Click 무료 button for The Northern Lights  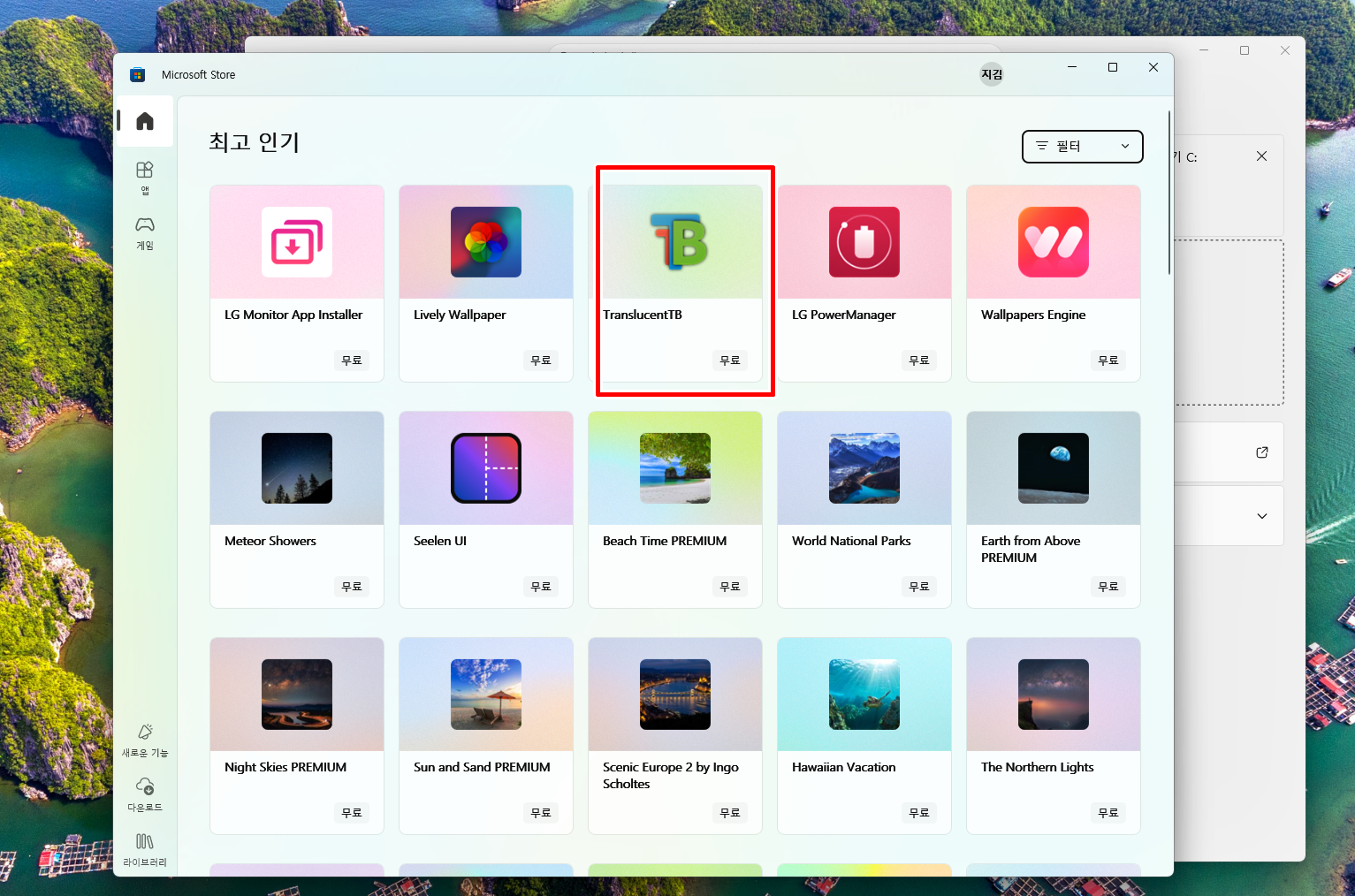pos(1108,813)
